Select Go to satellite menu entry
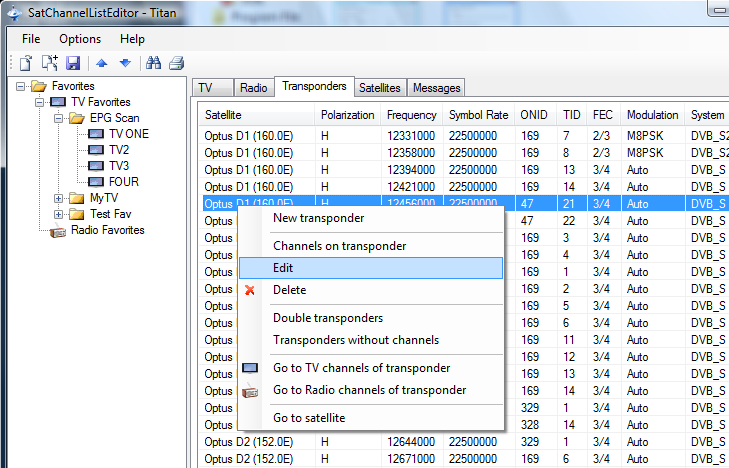This screenshot has width=729, height=468. pos(309,418)
